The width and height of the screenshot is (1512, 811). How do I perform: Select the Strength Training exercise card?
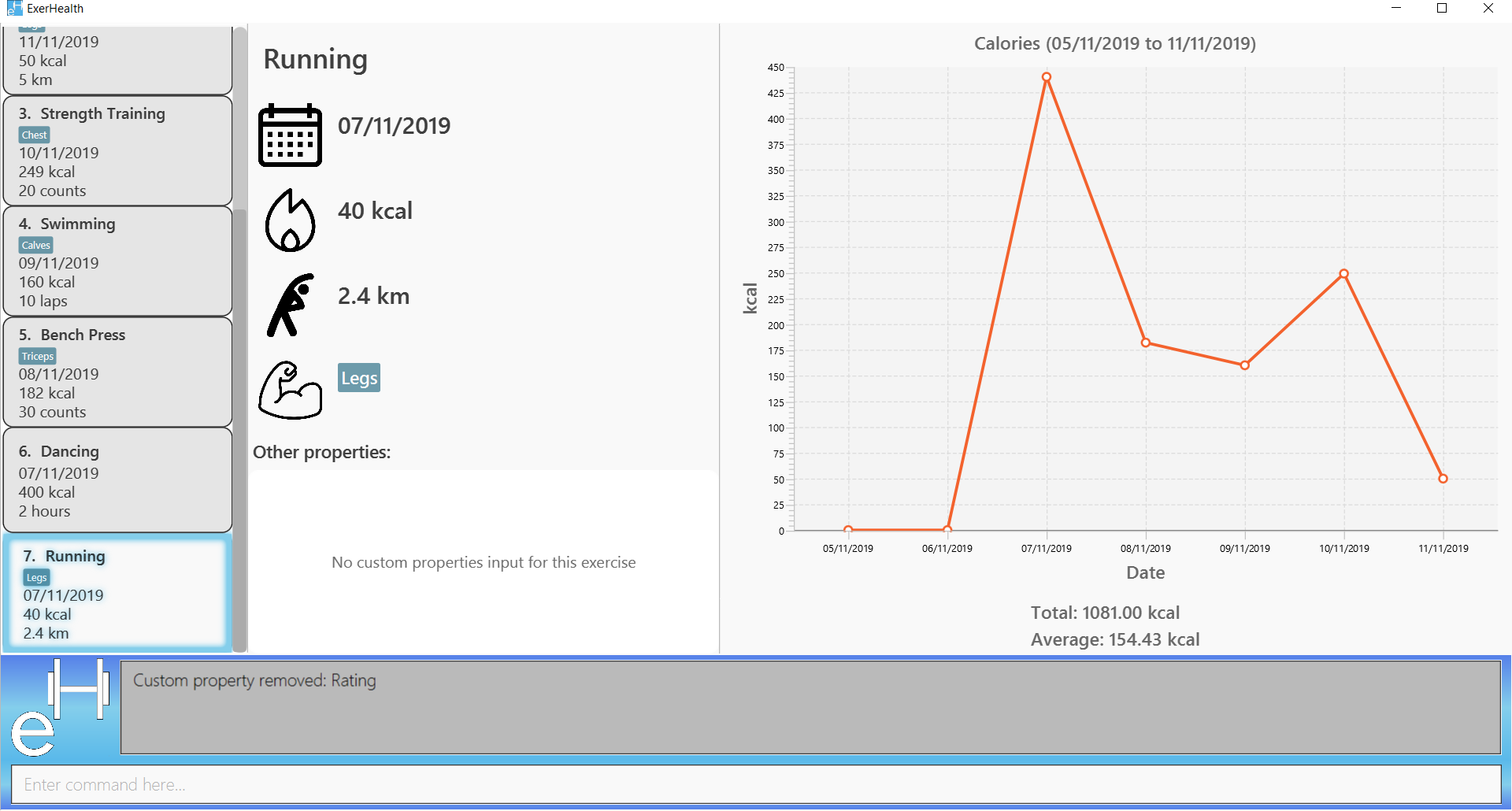(118, 151)
